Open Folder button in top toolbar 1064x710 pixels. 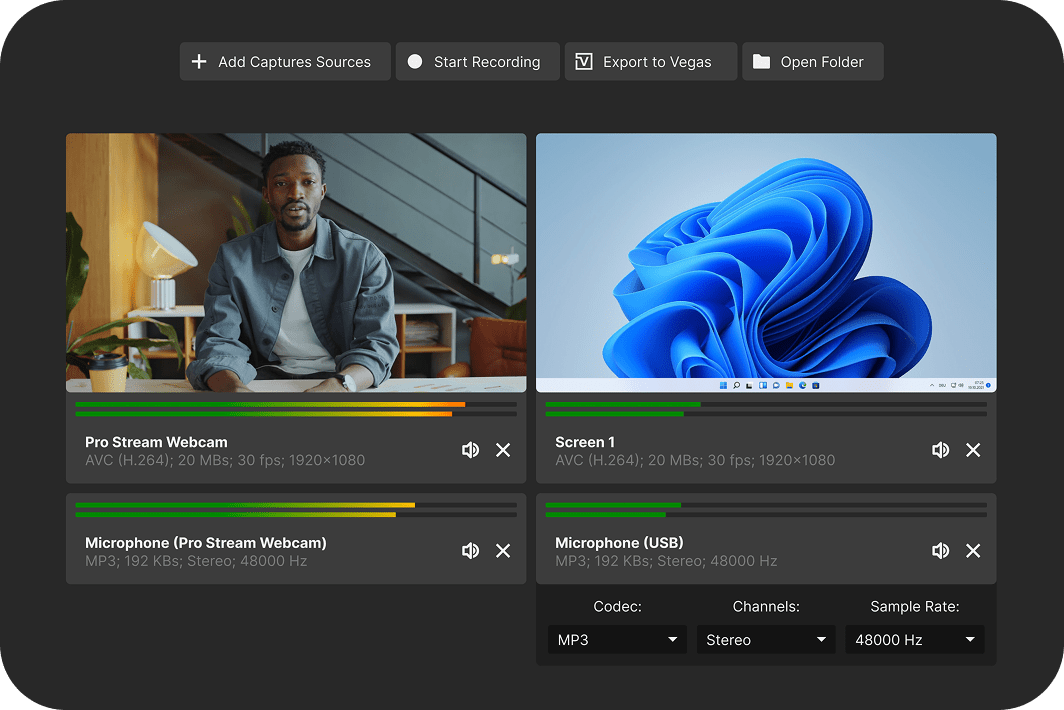[x=813, y=62]
